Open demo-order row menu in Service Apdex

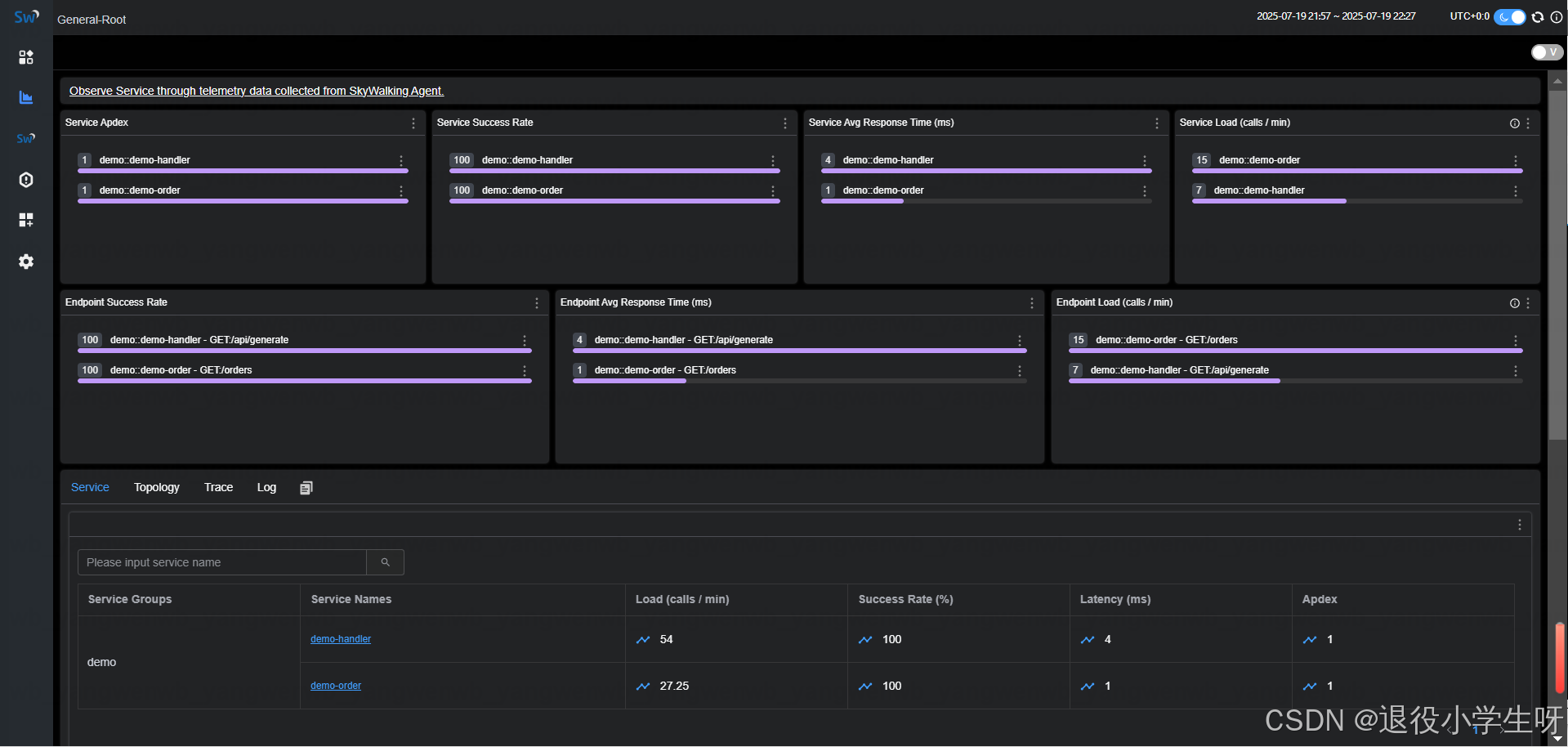click(401, 191)
